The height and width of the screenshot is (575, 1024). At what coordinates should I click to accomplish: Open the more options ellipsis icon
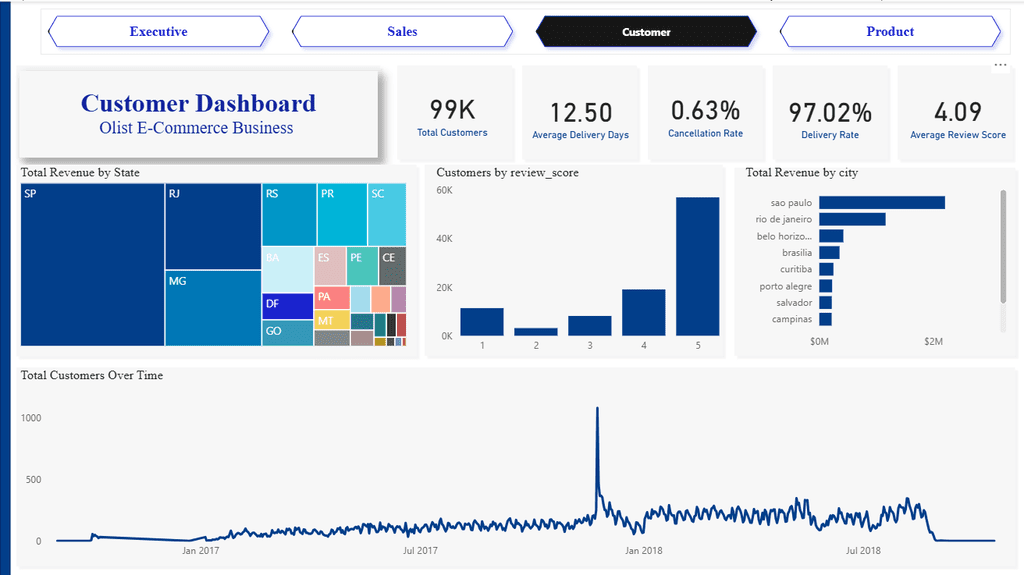pyautogui.click(x=1000, y=65)
